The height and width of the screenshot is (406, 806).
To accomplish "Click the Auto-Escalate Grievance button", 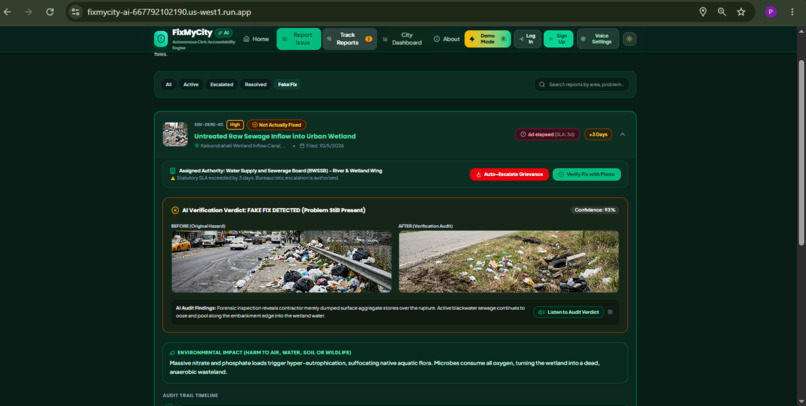I will [509, 174].
